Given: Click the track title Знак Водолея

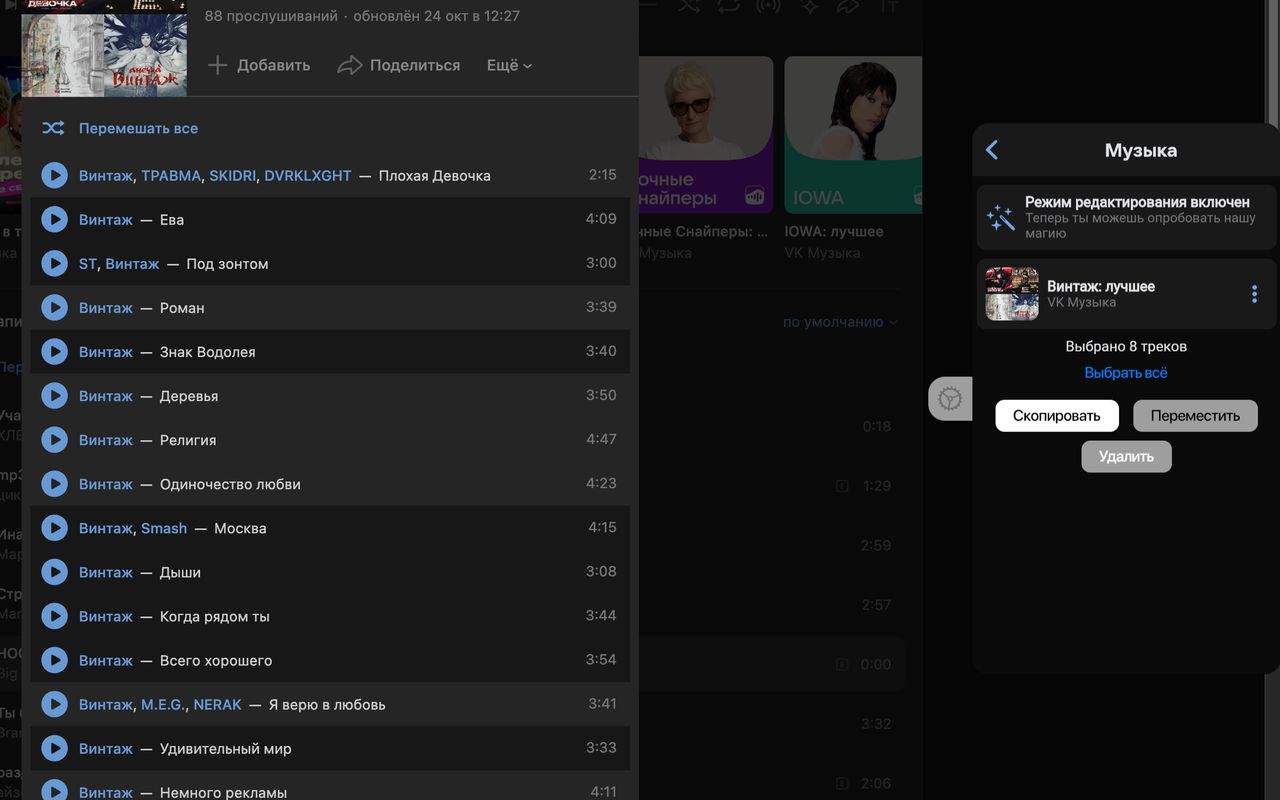Looking at the screenshot, I should pyautogui.click(x=208, y=352).
